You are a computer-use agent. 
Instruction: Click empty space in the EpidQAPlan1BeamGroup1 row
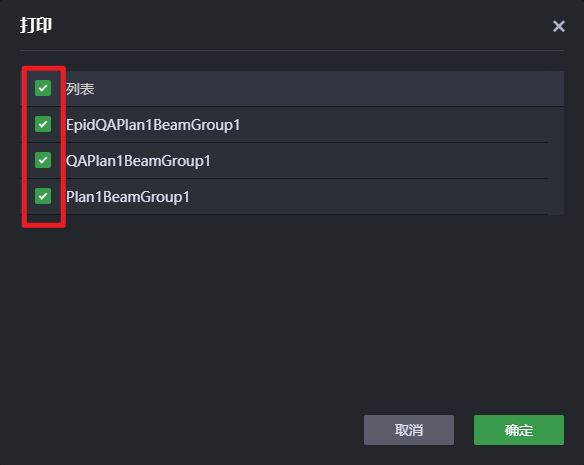point(391,125)
